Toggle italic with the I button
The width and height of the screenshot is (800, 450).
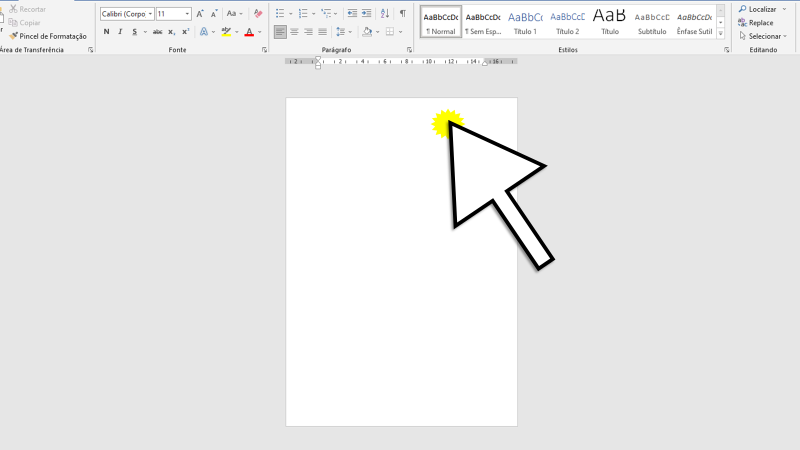[x=120, y=32]
